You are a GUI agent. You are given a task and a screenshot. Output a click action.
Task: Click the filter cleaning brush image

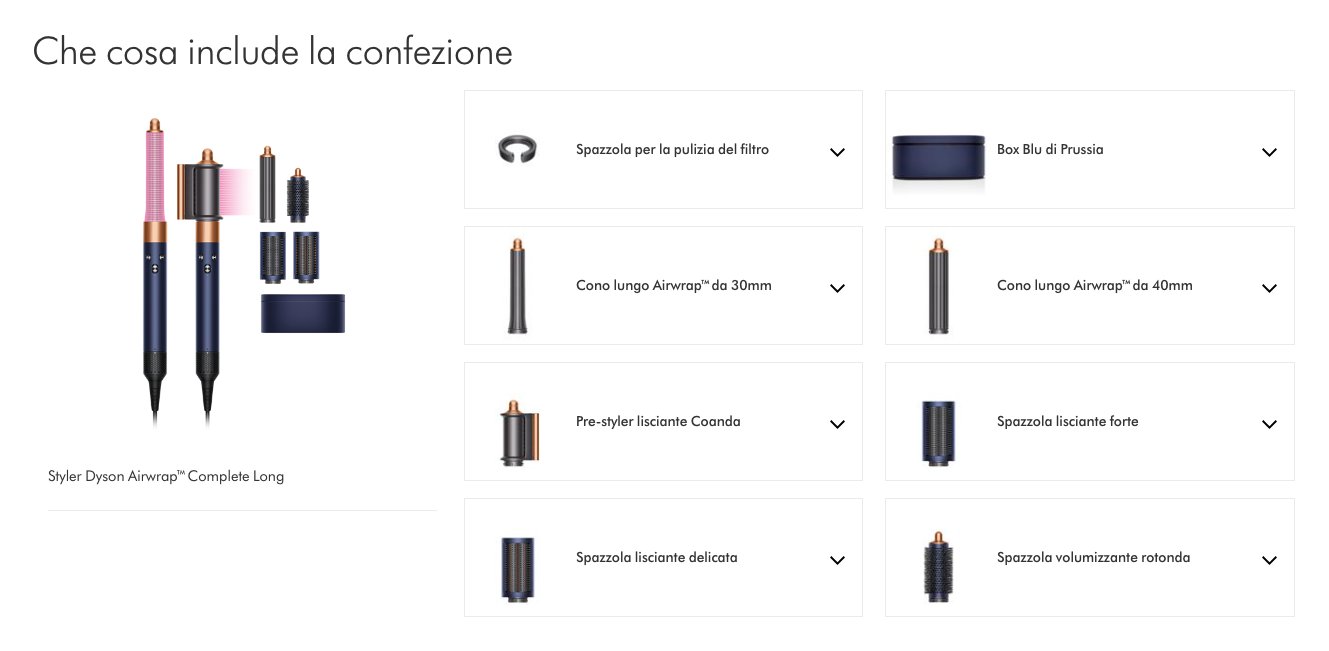518,150
